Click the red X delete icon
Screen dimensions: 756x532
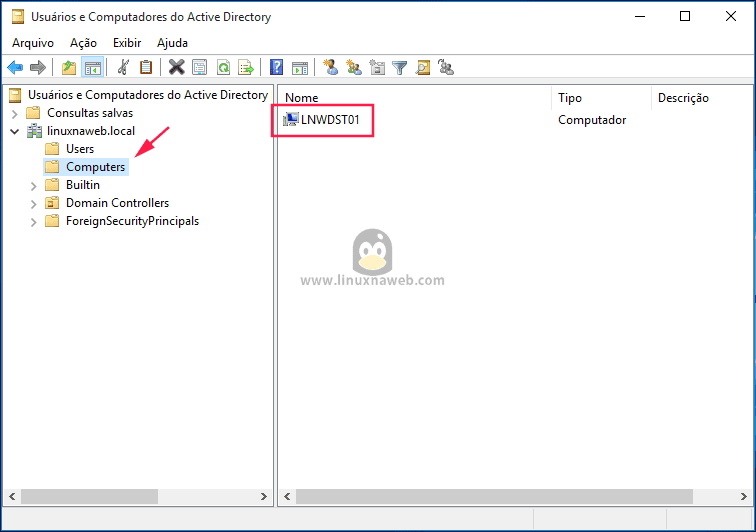[x=176, y=67]
